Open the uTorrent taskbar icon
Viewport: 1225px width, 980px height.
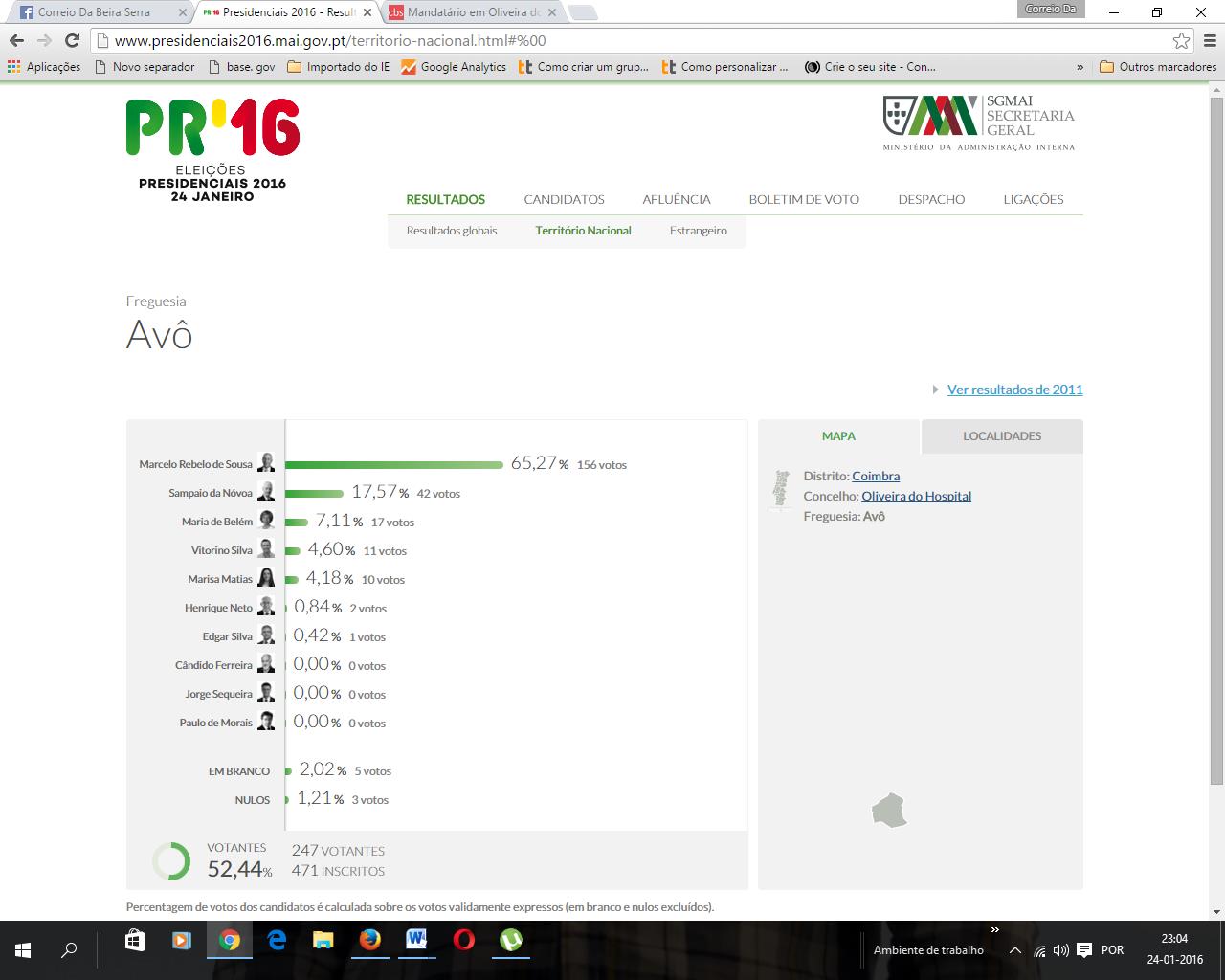coord(510,941)
